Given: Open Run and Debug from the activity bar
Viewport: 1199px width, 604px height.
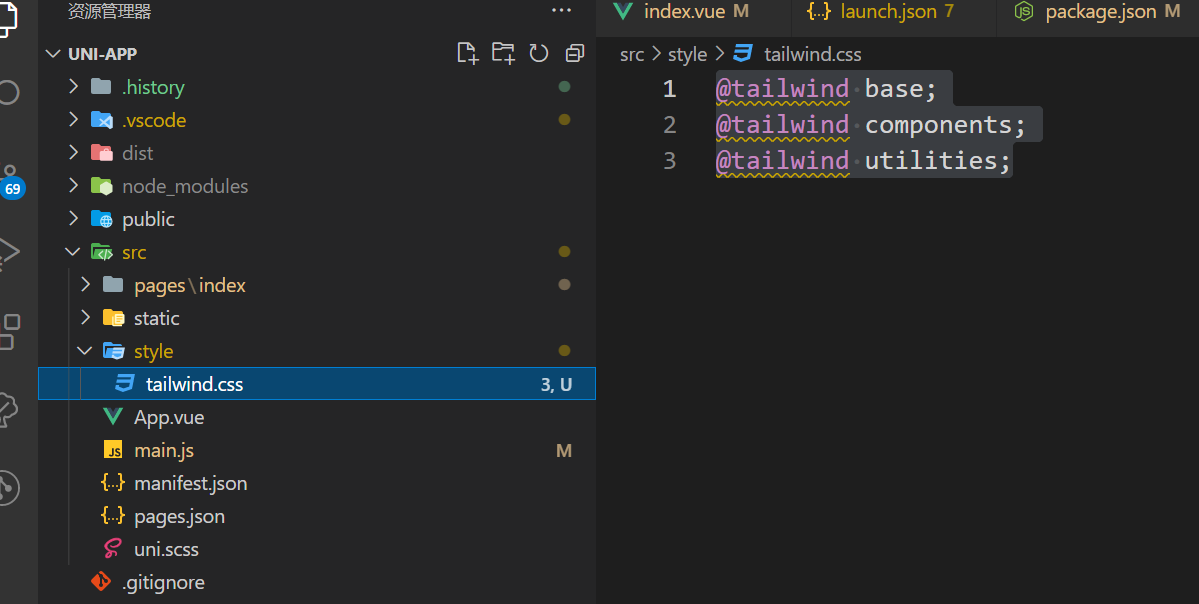Looking at the screenshot, I should click(x=8, y=252).
